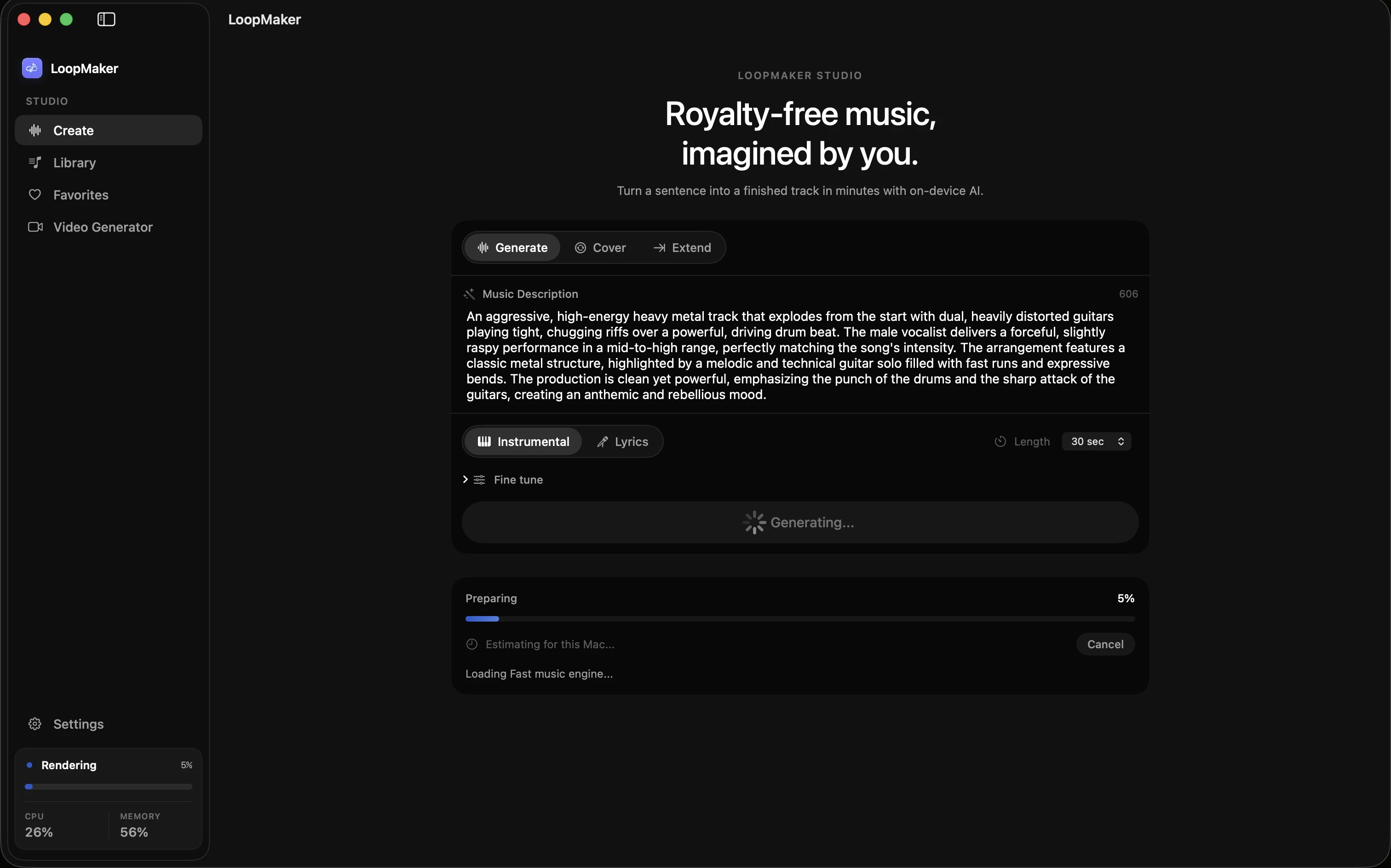Click the clock icon beside Estimating text

(472, 644)
